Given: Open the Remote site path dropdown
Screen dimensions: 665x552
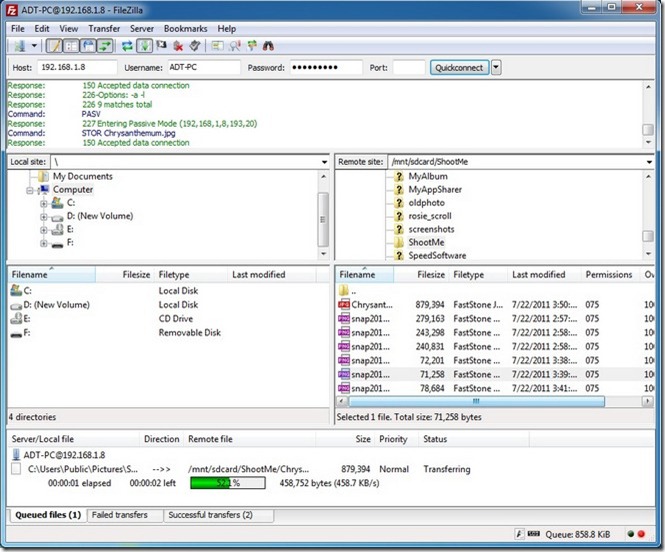Looking at the screenshot, I should coord(648,161).
